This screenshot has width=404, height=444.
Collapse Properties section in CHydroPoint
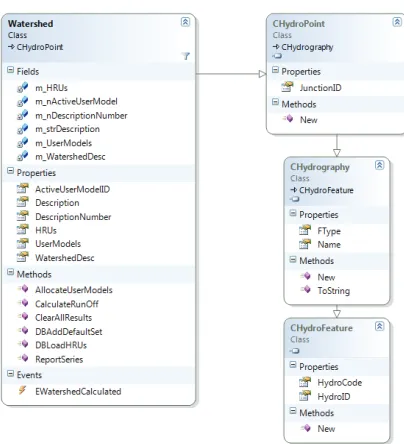(x=275, y=70)
